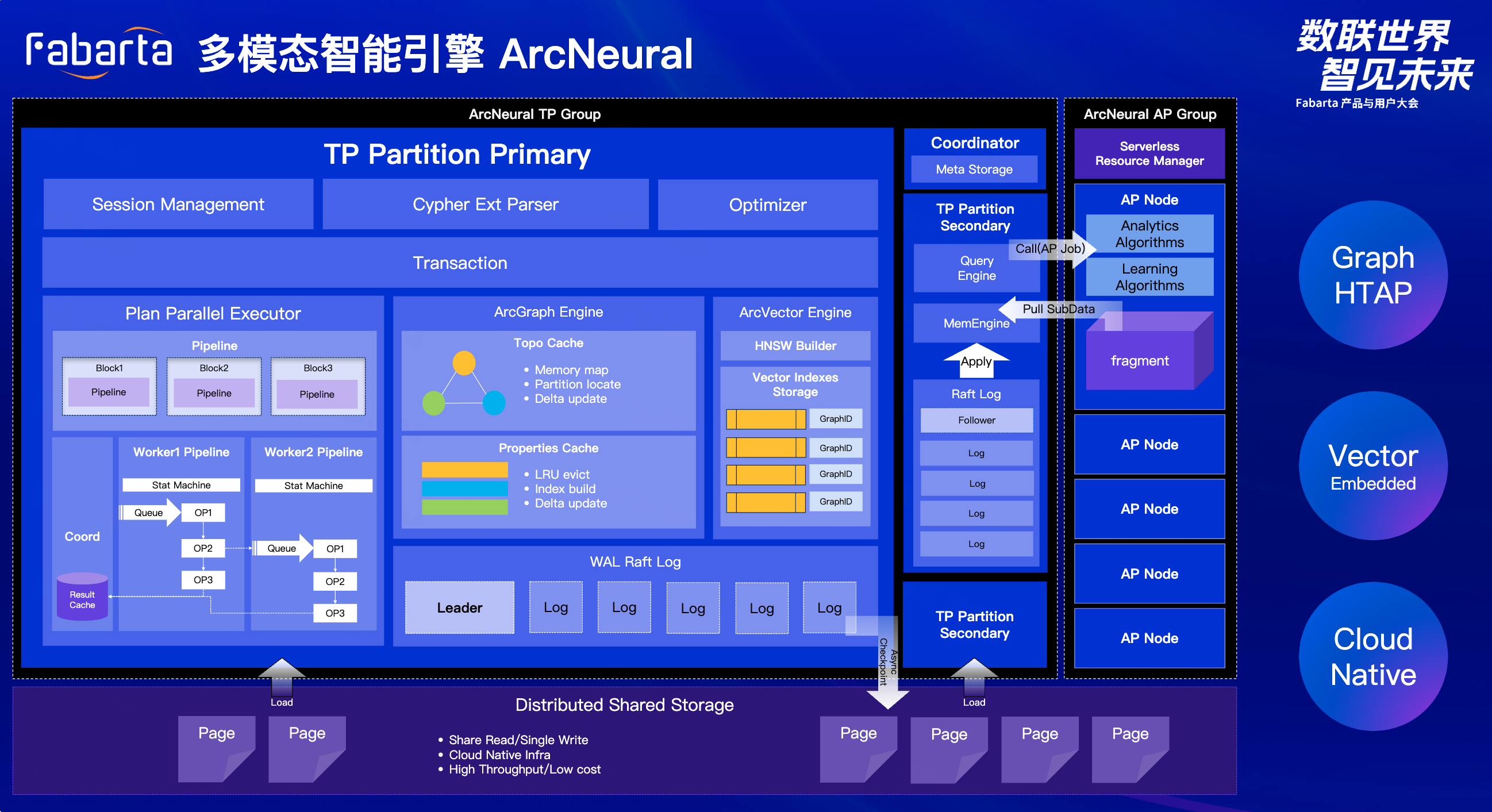Click the first Log box next to Leader
Screen dimensions: 1492x812
click(556, 607)
